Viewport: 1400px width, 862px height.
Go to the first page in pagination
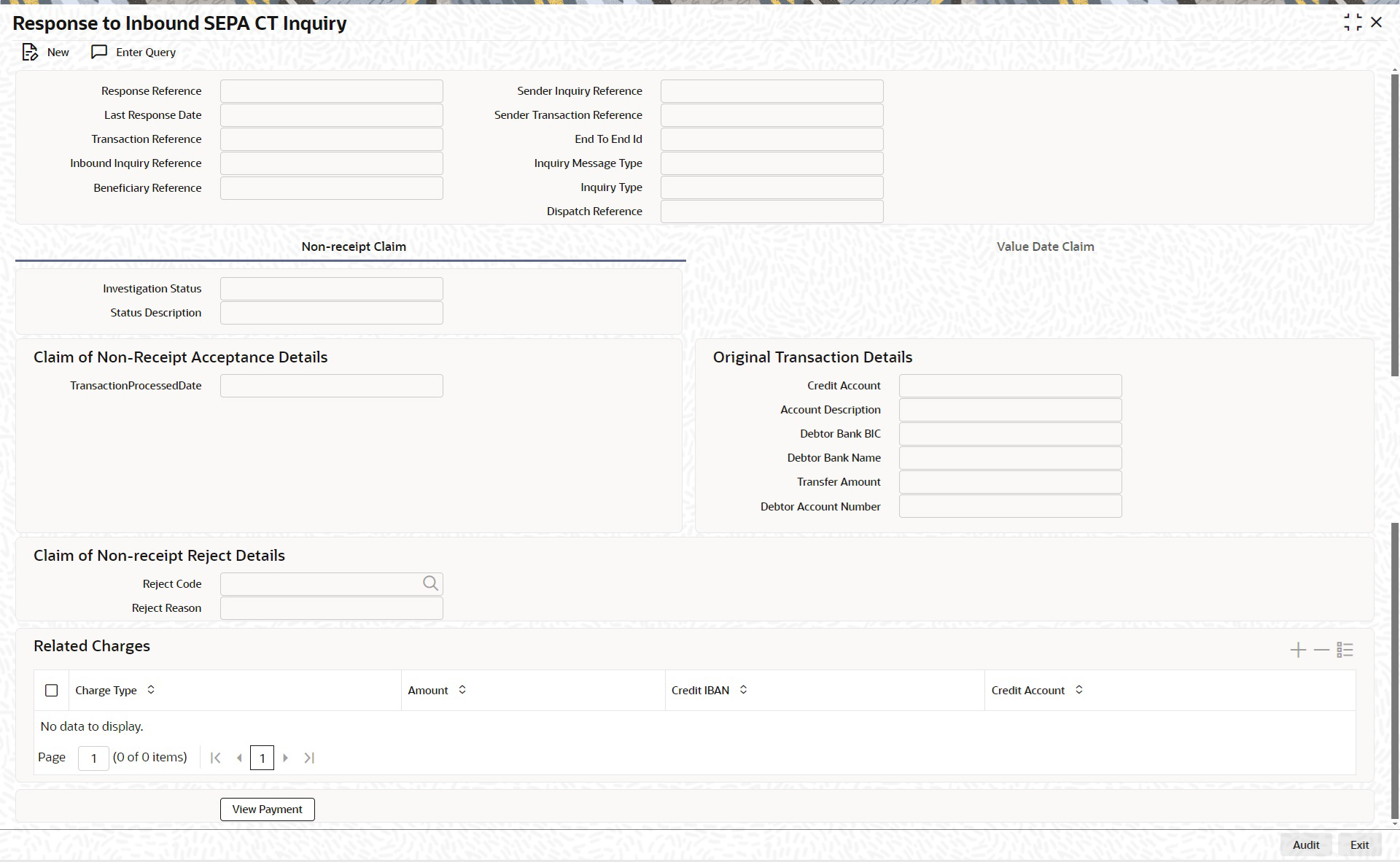point(215,758)
